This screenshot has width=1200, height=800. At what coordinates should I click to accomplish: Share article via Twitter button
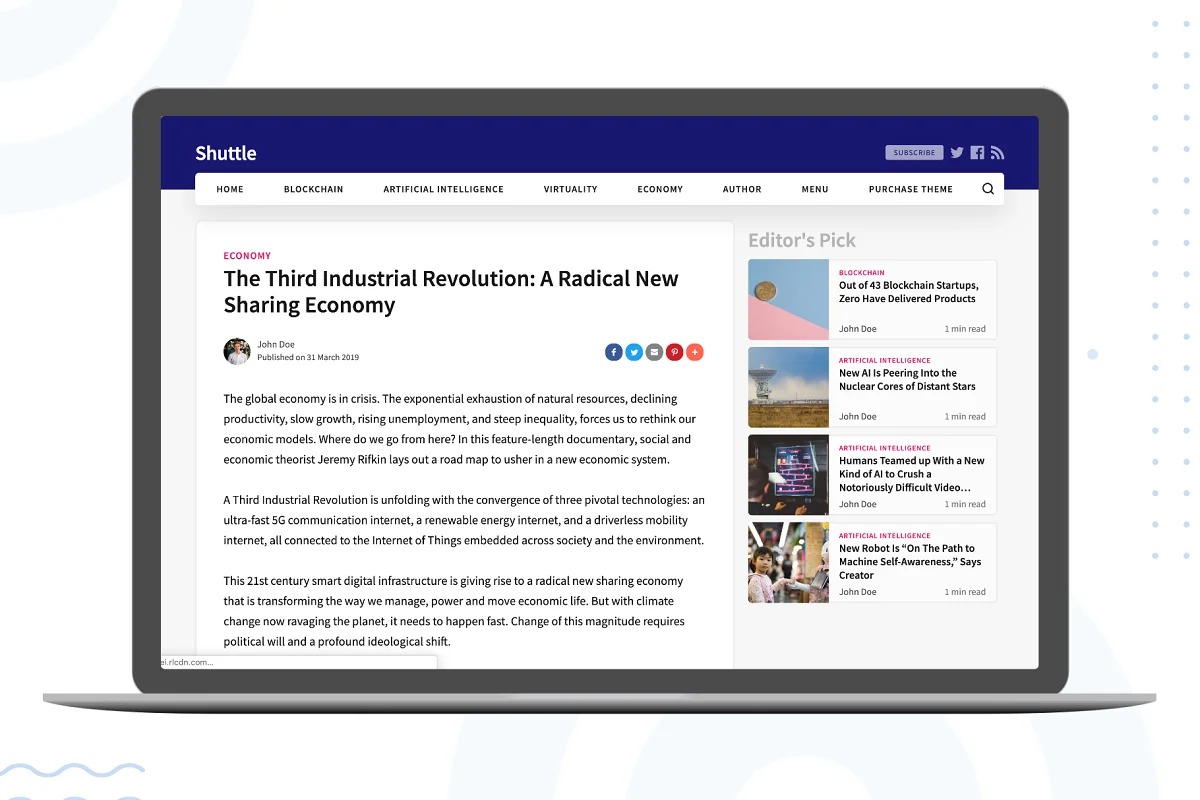(634, 352)
